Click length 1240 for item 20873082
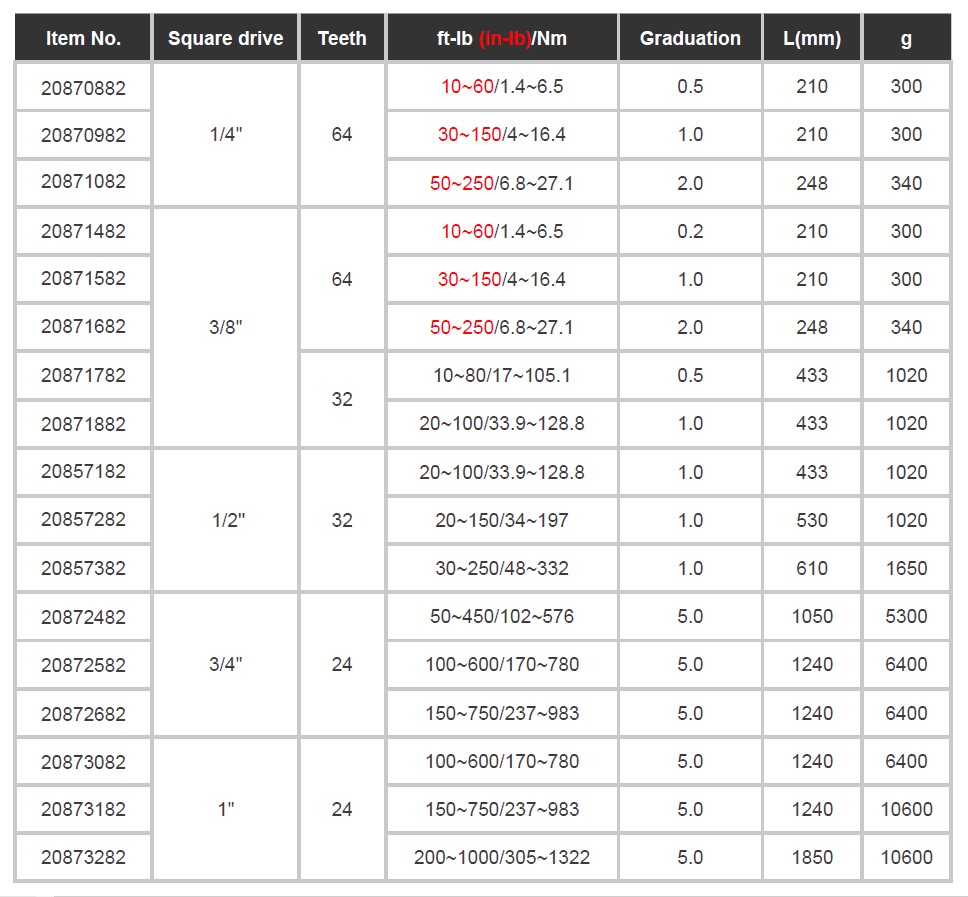 (812, 761)
